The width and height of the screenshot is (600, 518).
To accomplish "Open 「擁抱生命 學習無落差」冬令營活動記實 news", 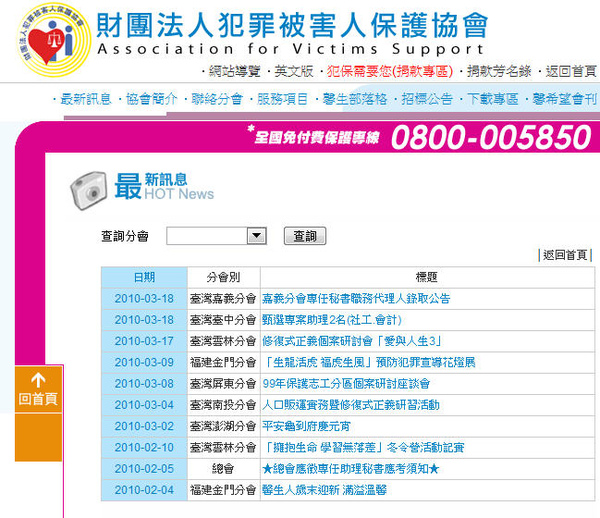I will point(363,448).
